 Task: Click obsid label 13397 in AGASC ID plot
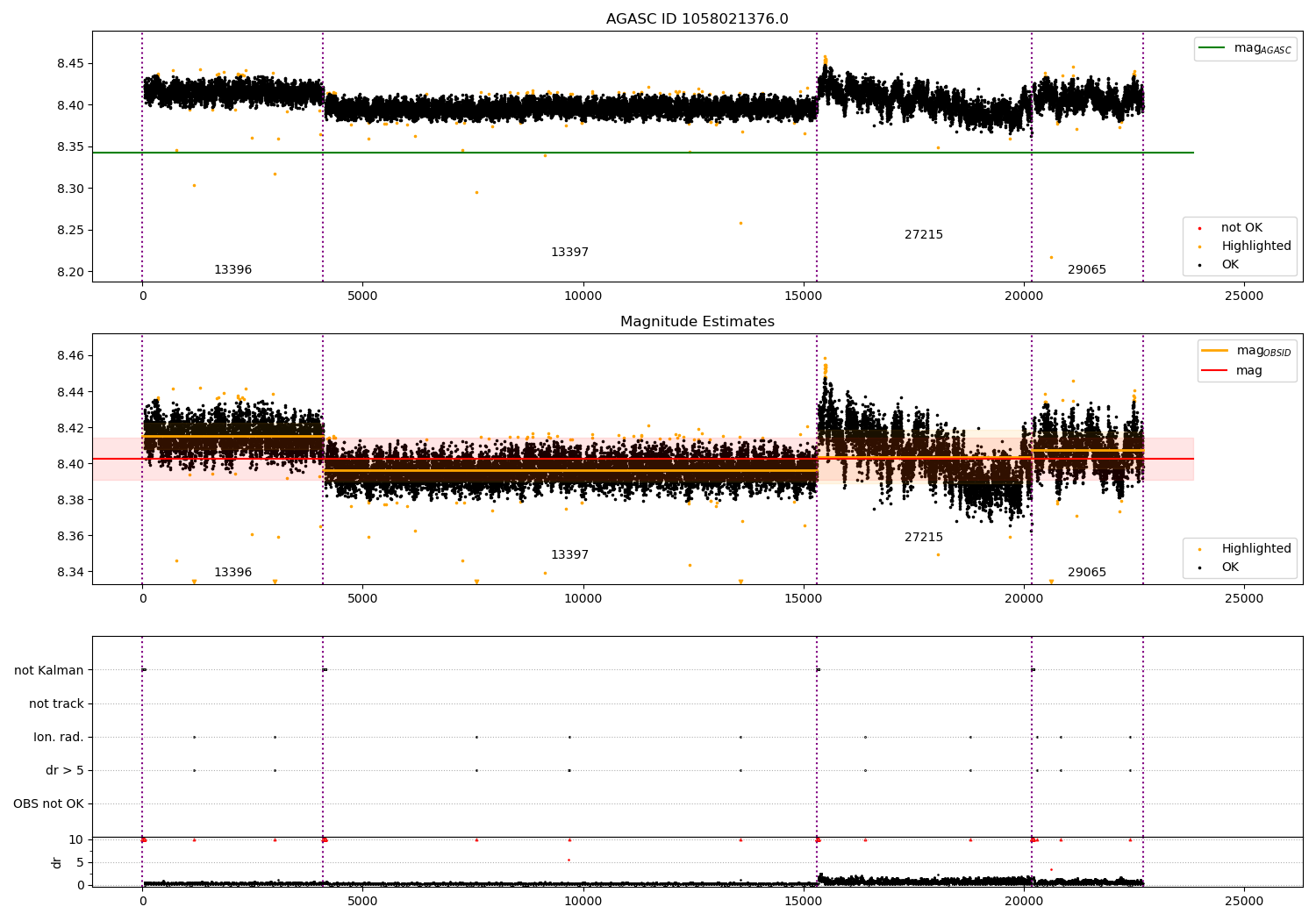tap(569, 253)
